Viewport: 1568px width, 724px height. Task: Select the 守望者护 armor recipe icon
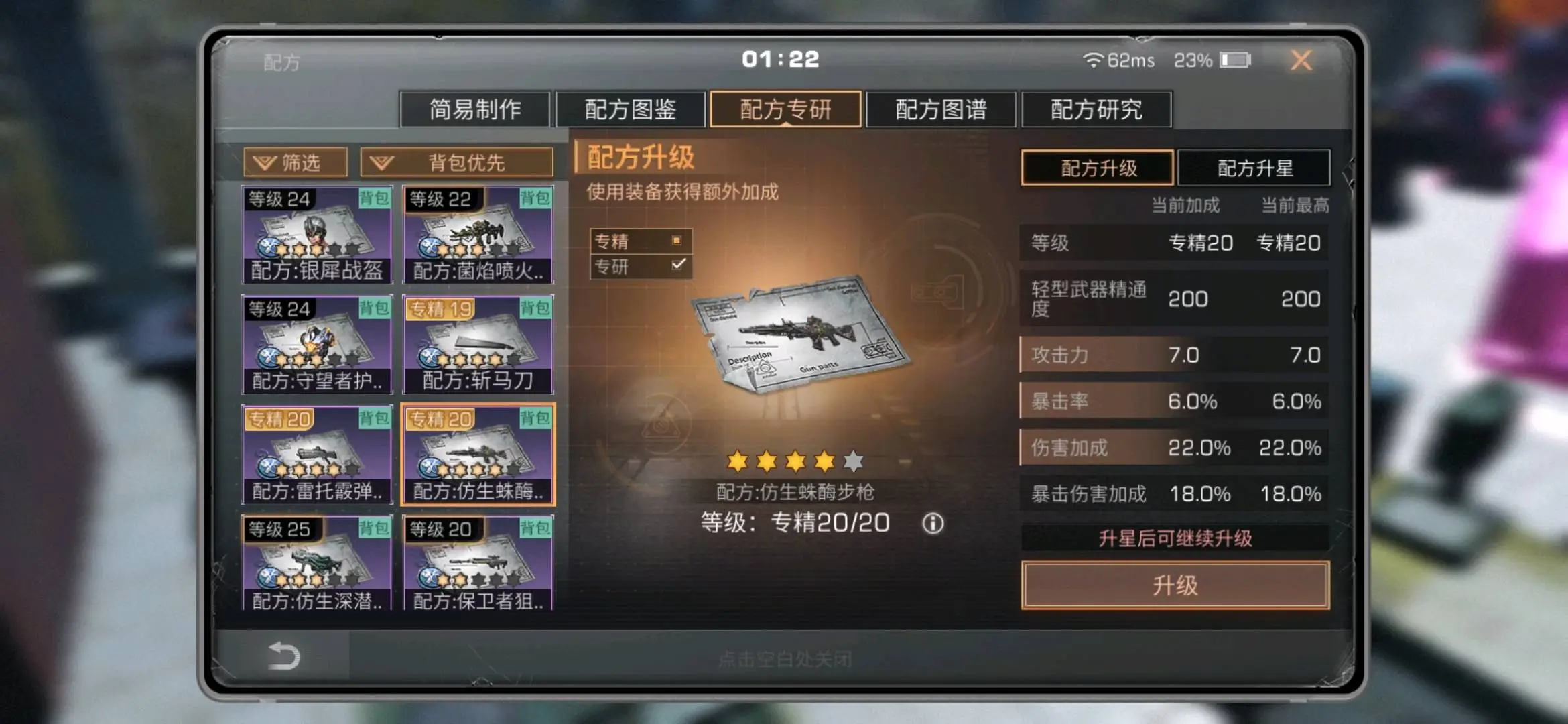pyautogui.click(x=317, y=344)
